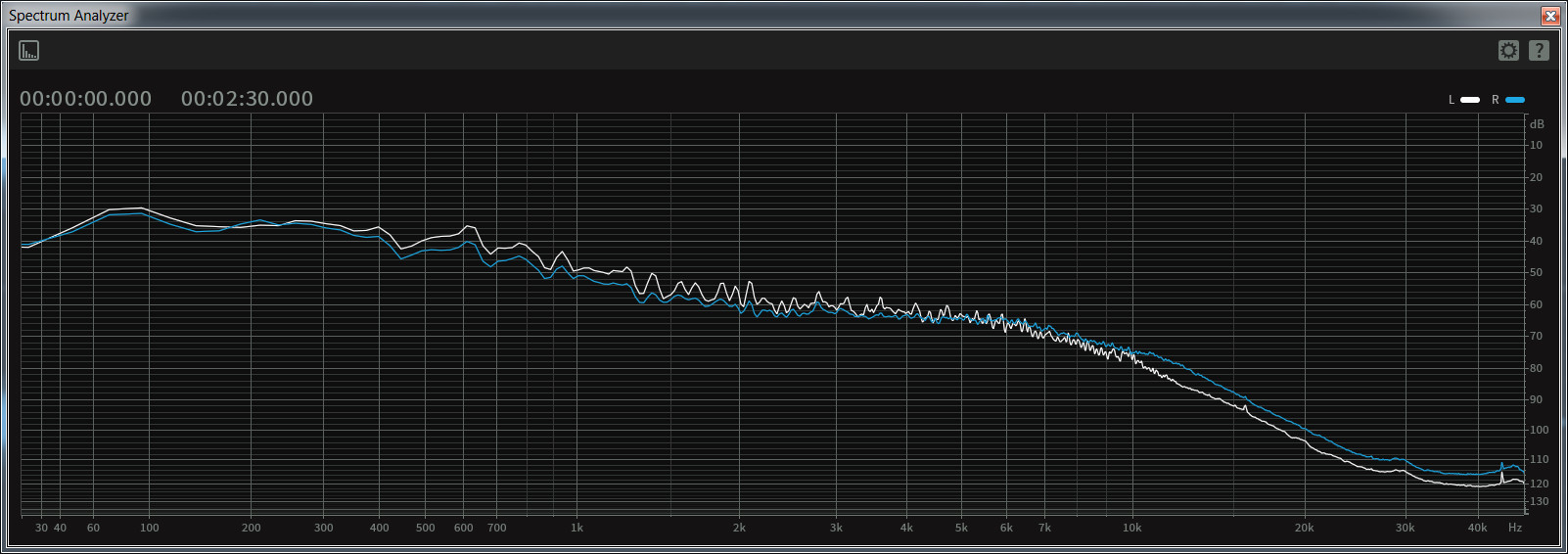Click the Spectrum Analyzer title bar text
1568x554 pixels.
[x=69, y=16]
